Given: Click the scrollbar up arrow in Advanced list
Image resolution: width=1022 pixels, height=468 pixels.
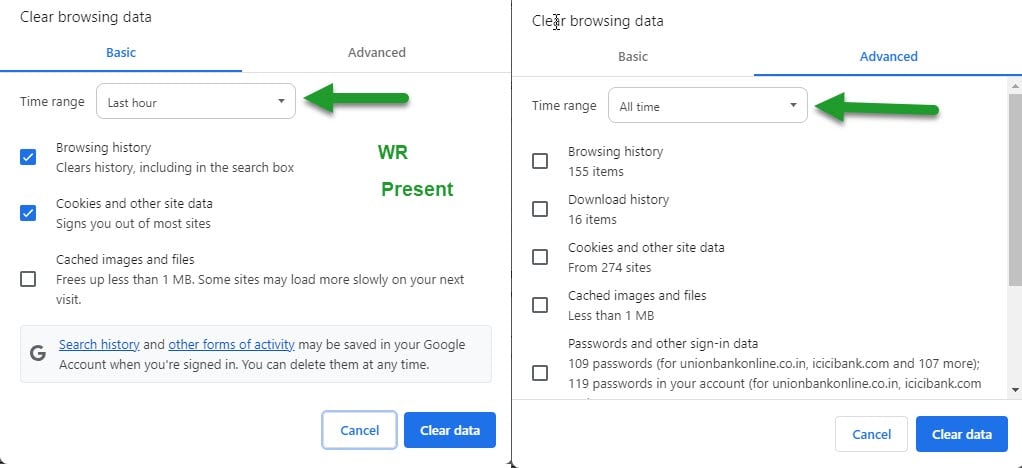Looking at the screenshot, I should tap(1015, 85).
